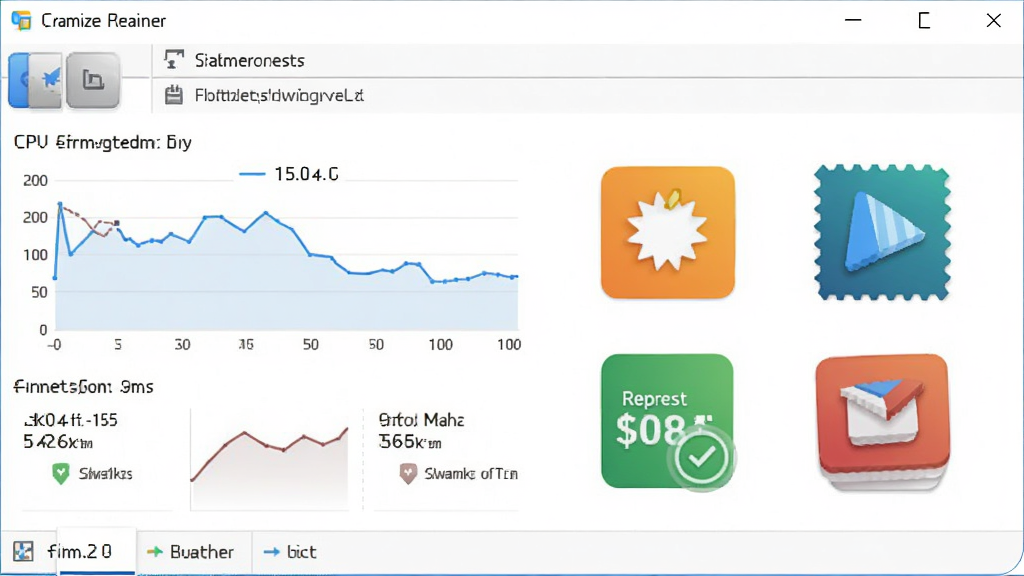The width and height of the screenshot is (1024, 576).
Task: Click the Cramize Reainer app icon in title bar
Action: point(22,21)
